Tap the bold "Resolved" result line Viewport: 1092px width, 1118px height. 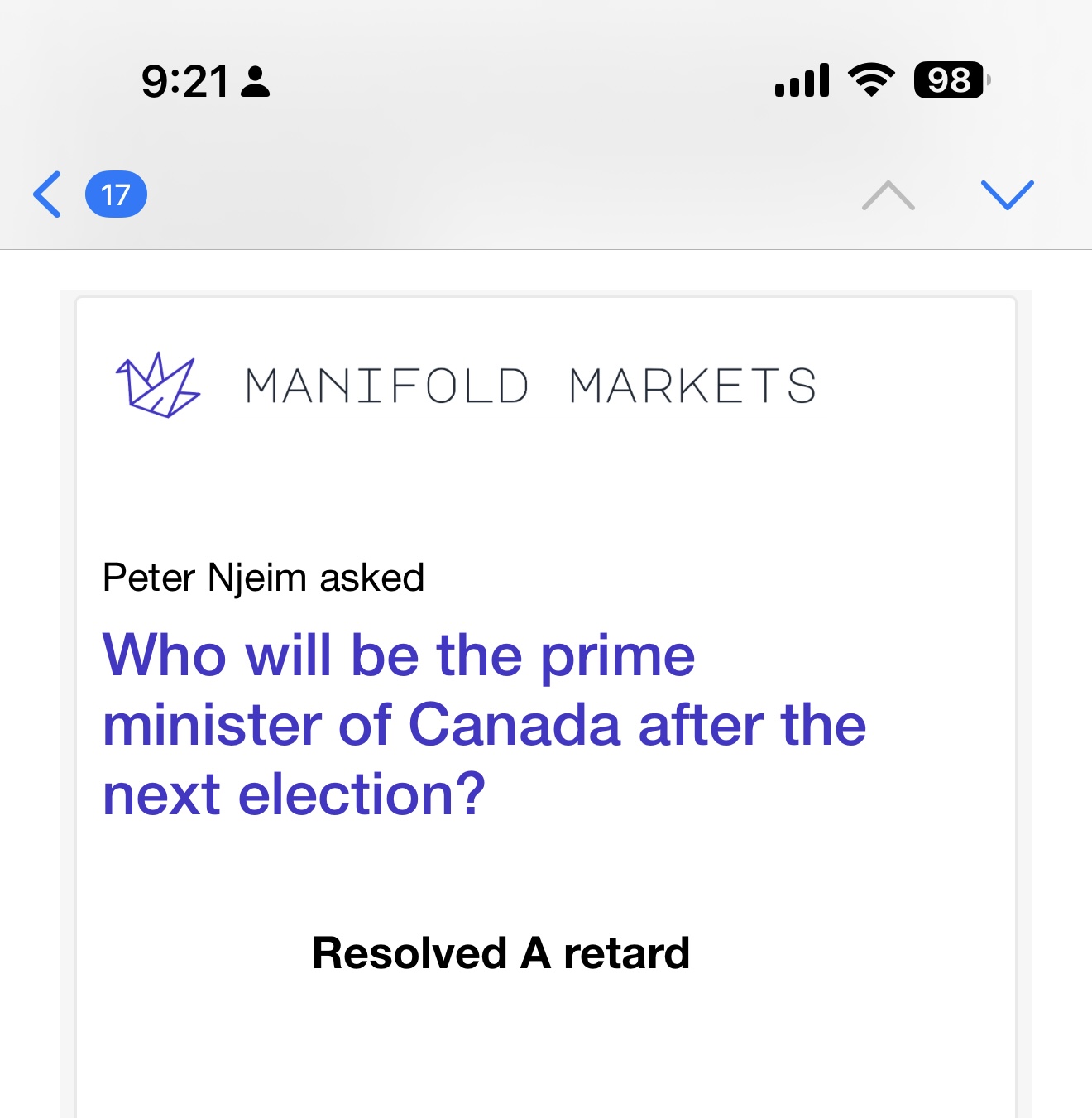click(x=500, y=952)
